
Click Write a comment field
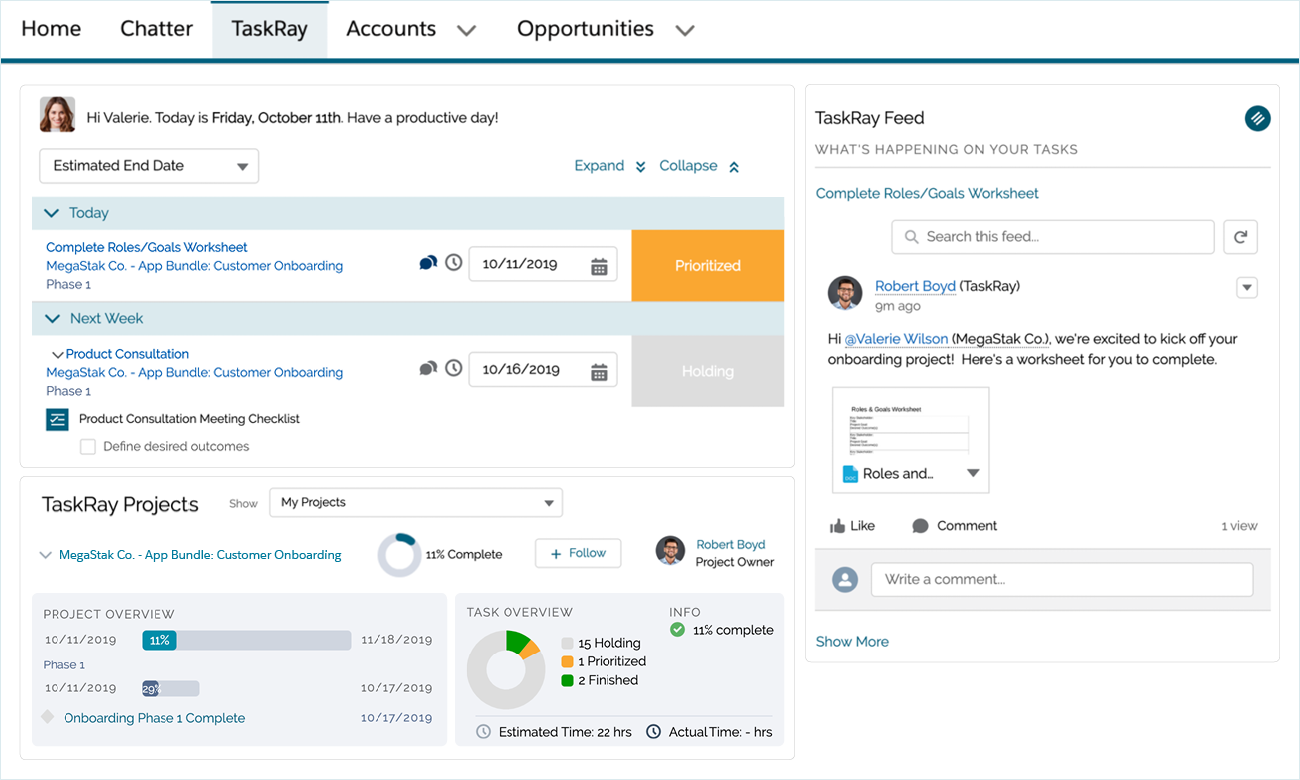1062,580
